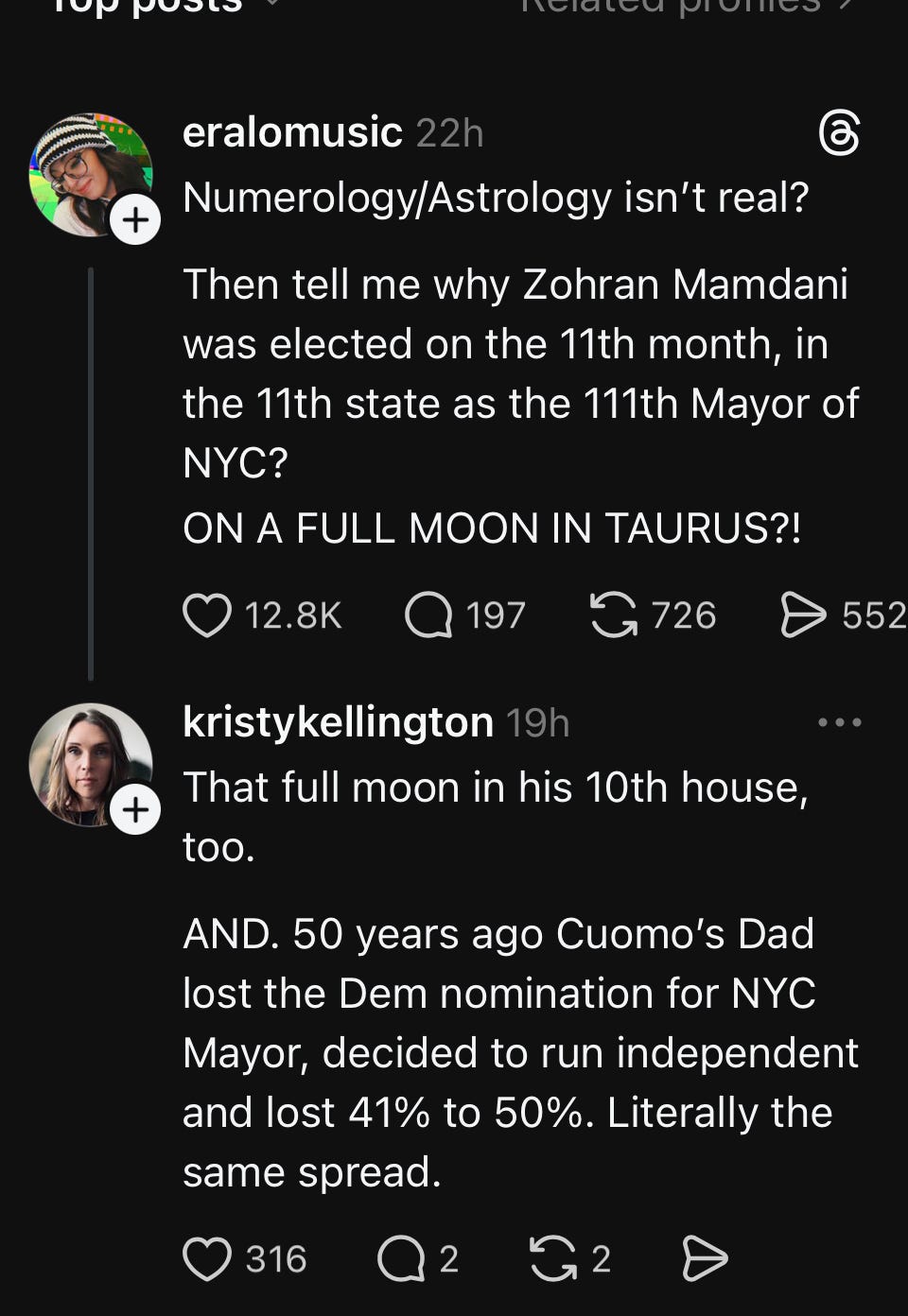This screenshot has height=1316, width=908.
Task: Open kristykellington profile username link
Action: click(338, 722)
